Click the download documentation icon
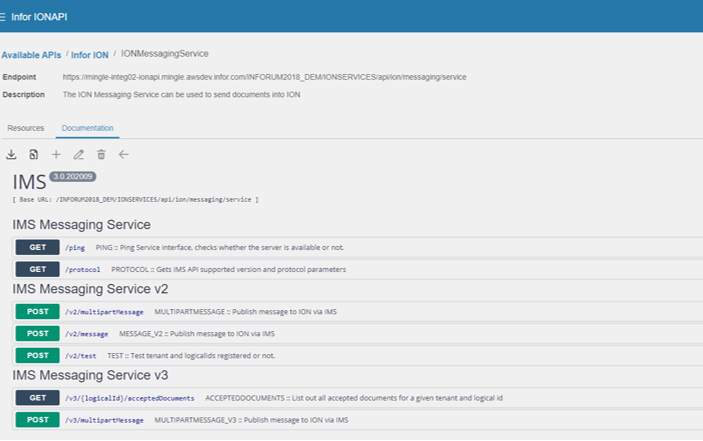The image size is (703, 441). coord(12,155)
